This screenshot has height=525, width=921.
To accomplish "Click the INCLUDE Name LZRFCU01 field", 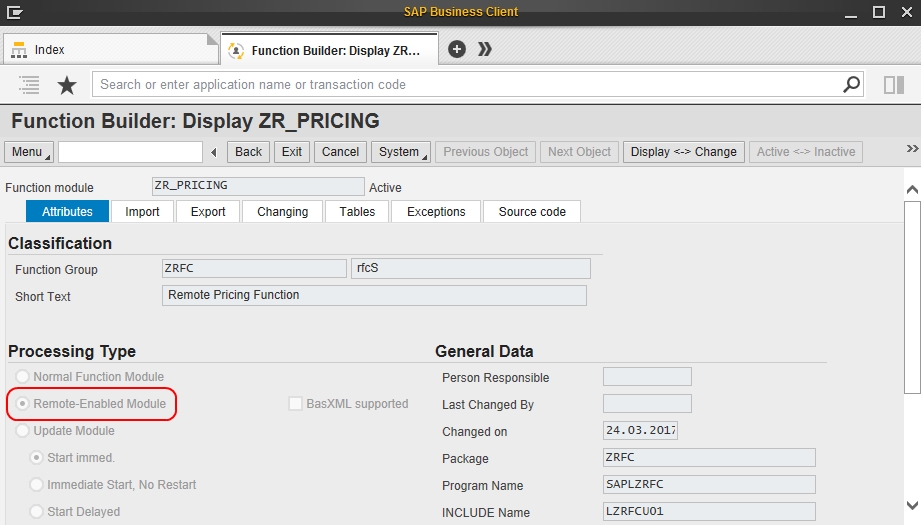I will tap(709, 511).
